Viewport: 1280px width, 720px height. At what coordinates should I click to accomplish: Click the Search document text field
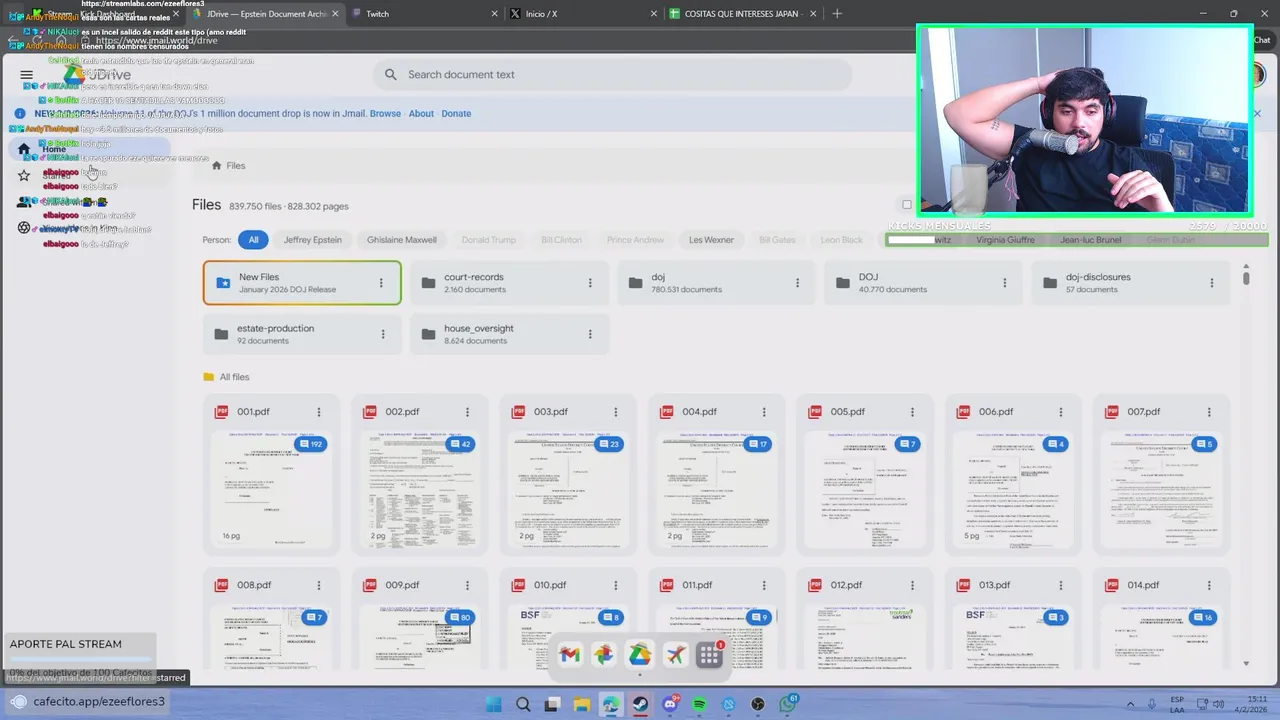point(612,75)
